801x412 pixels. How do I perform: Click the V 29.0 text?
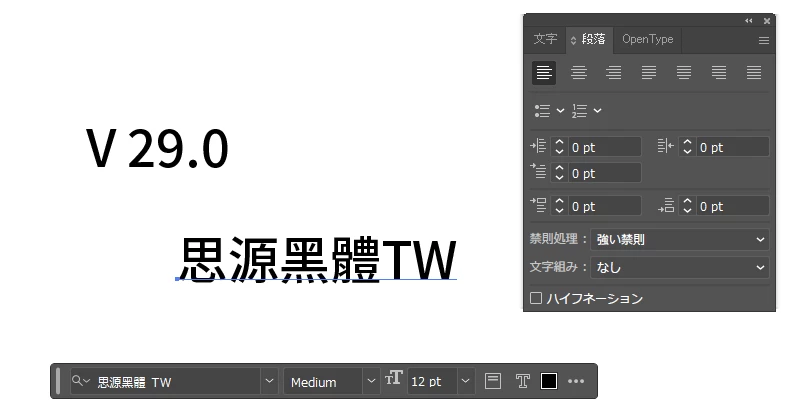[x=157, y=149]
